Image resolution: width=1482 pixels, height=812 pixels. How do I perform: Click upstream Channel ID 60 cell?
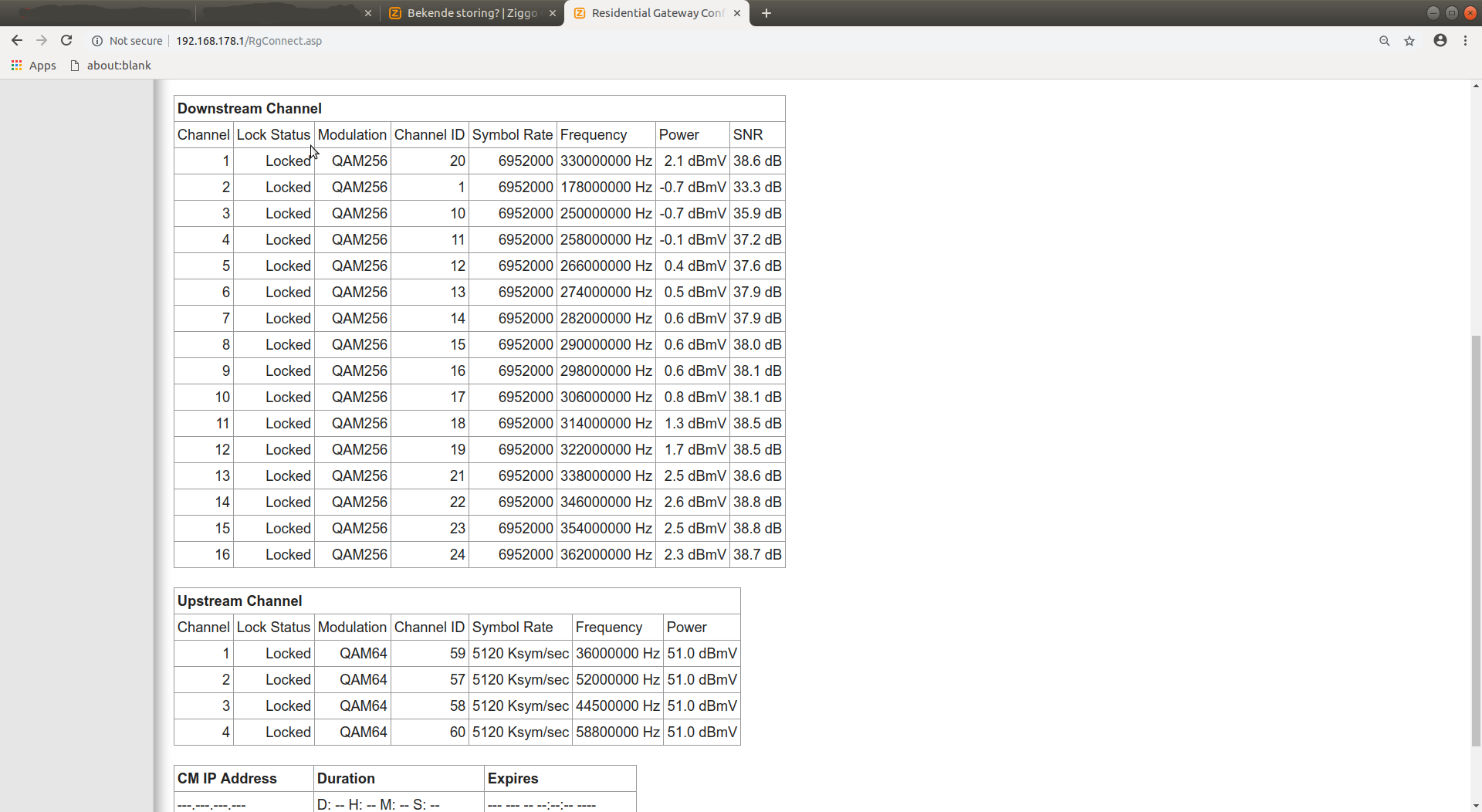click(x=429, y=732)
